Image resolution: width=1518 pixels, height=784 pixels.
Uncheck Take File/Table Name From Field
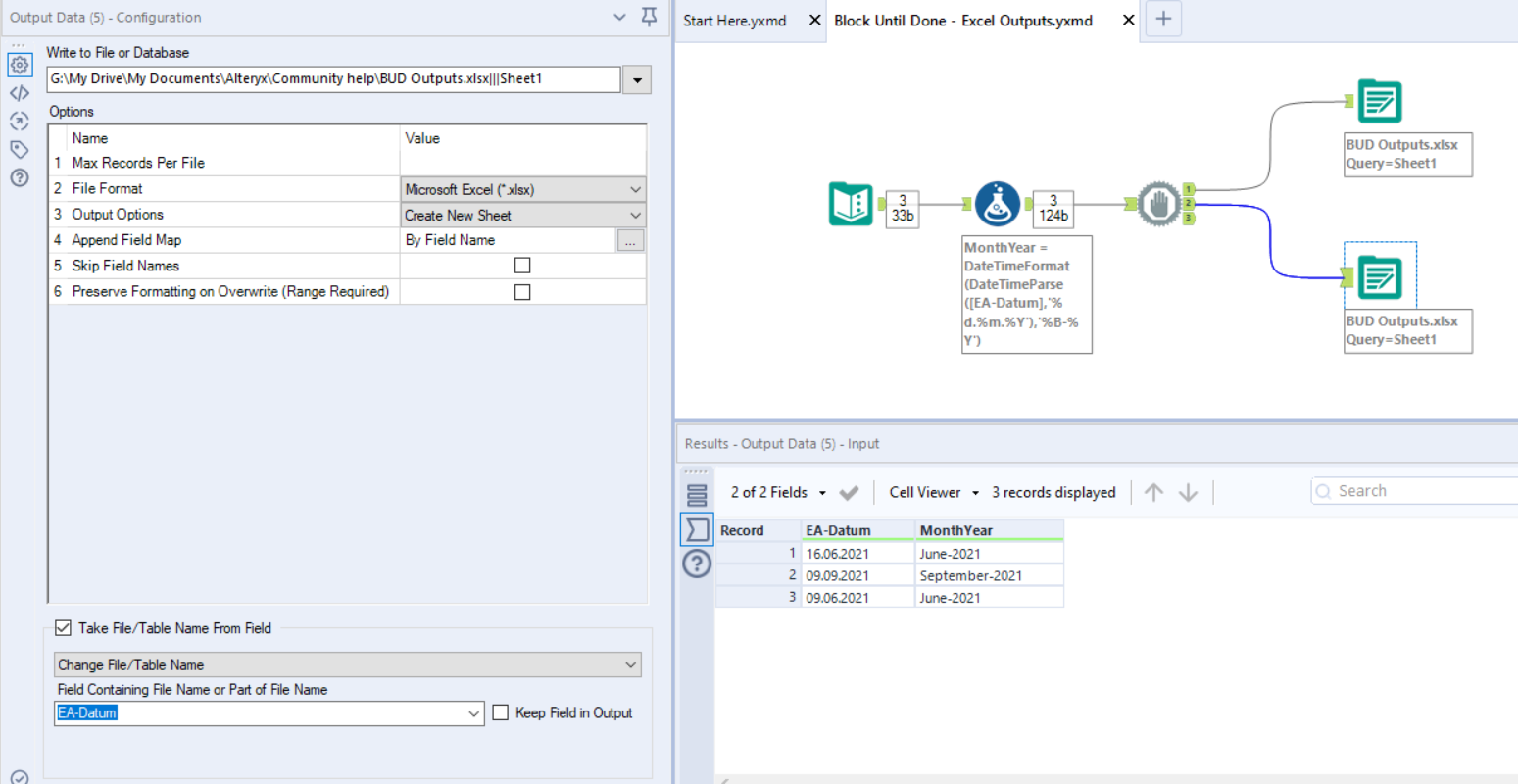[64, 628]
